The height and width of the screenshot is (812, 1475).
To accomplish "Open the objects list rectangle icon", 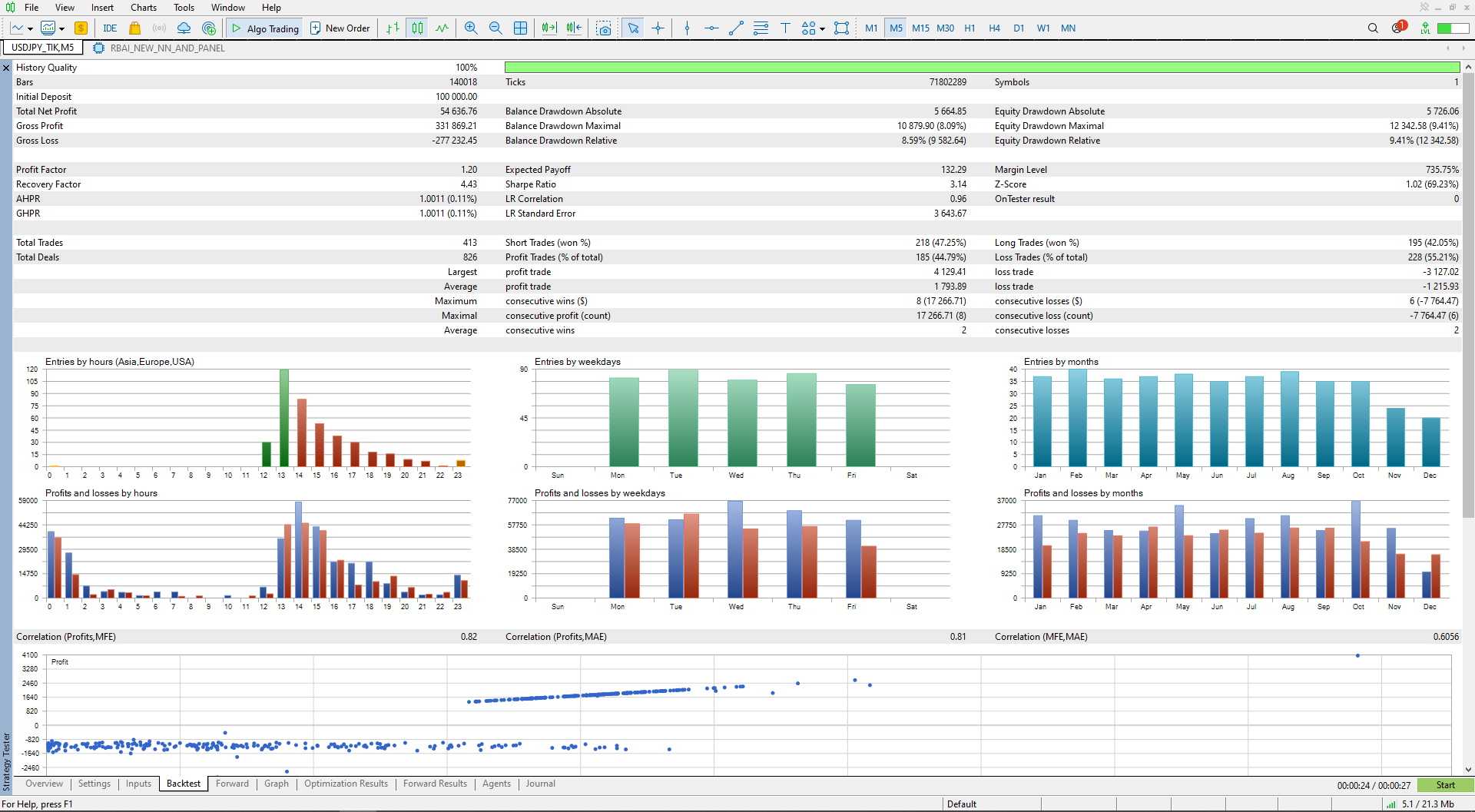I will 842,28.
